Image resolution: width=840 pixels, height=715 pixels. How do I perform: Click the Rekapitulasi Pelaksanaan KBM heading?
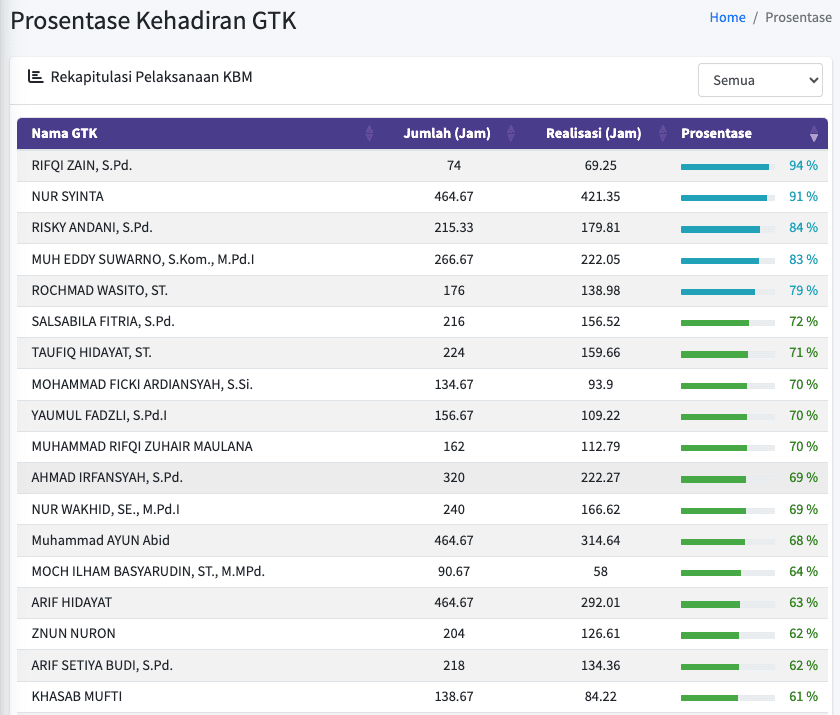click(x=151, y=77)
